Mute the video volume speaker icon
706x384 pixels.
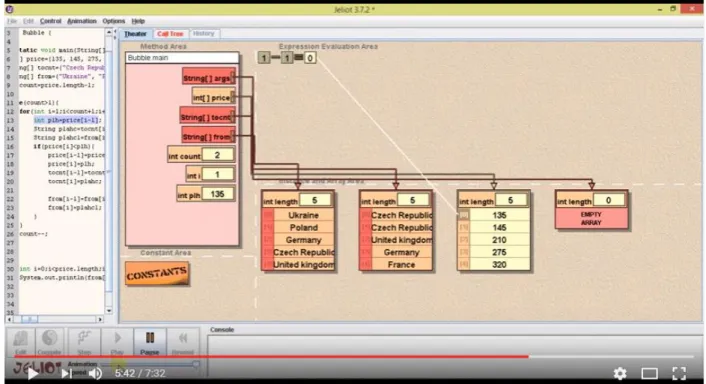point(95,373)
